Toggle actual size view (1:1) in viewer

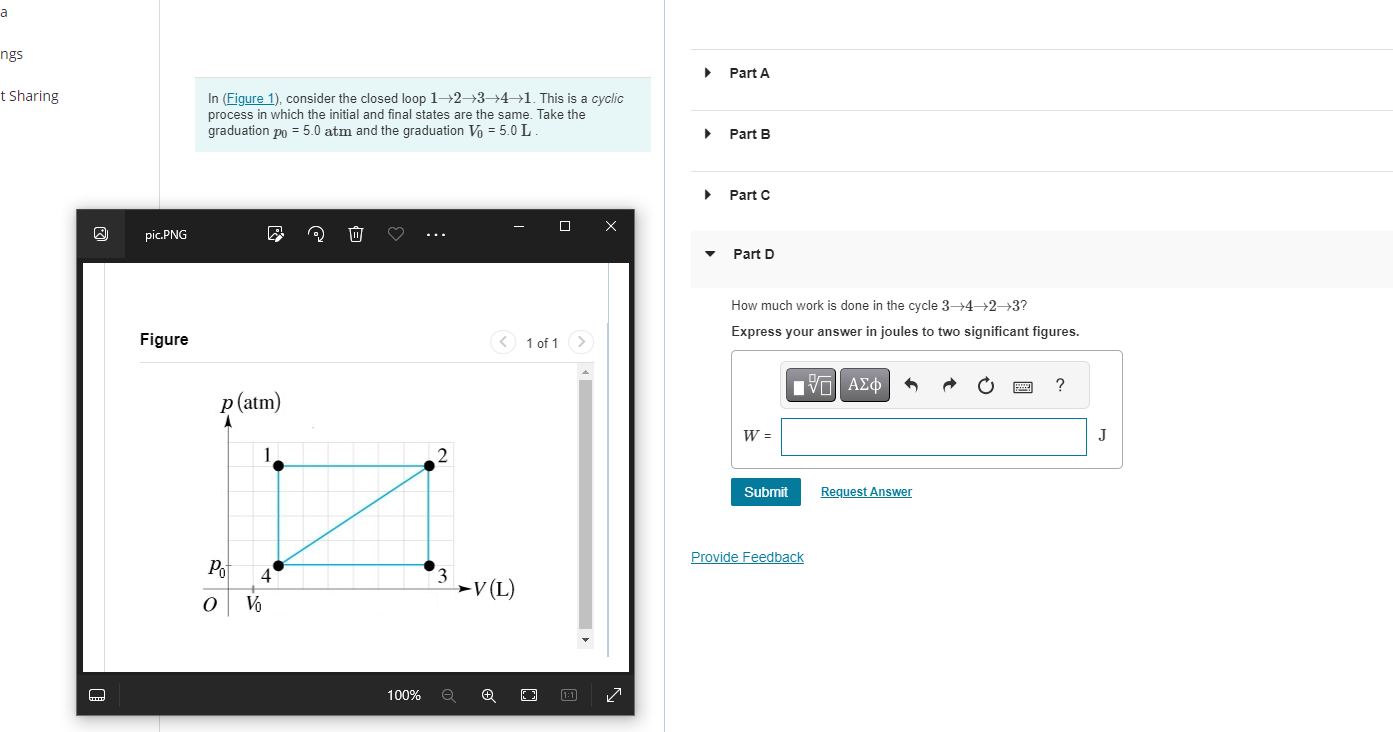click(x=567, y=694)
